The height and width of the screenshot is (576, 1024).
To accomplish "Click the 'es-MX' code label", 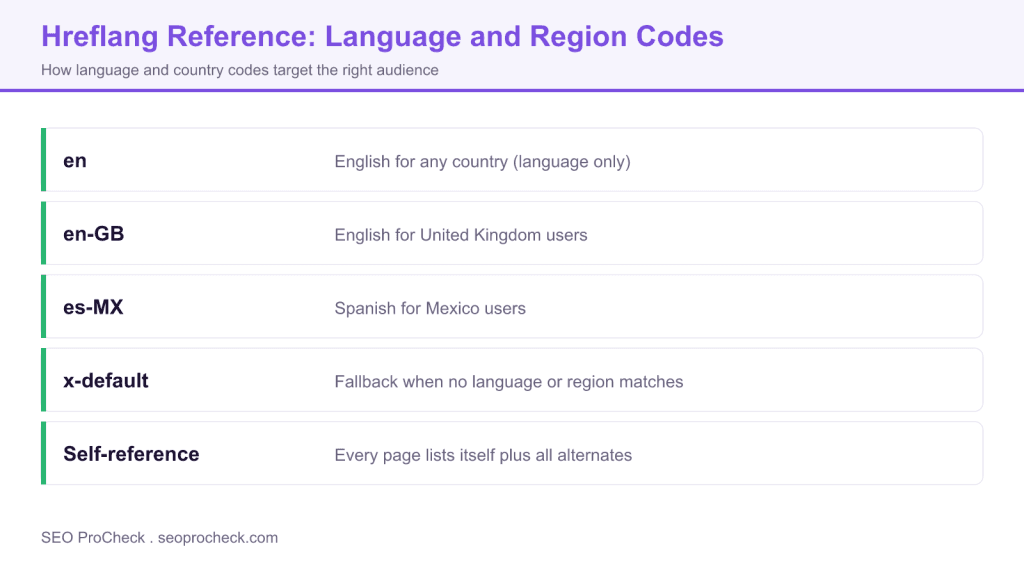I will [93, 307].
